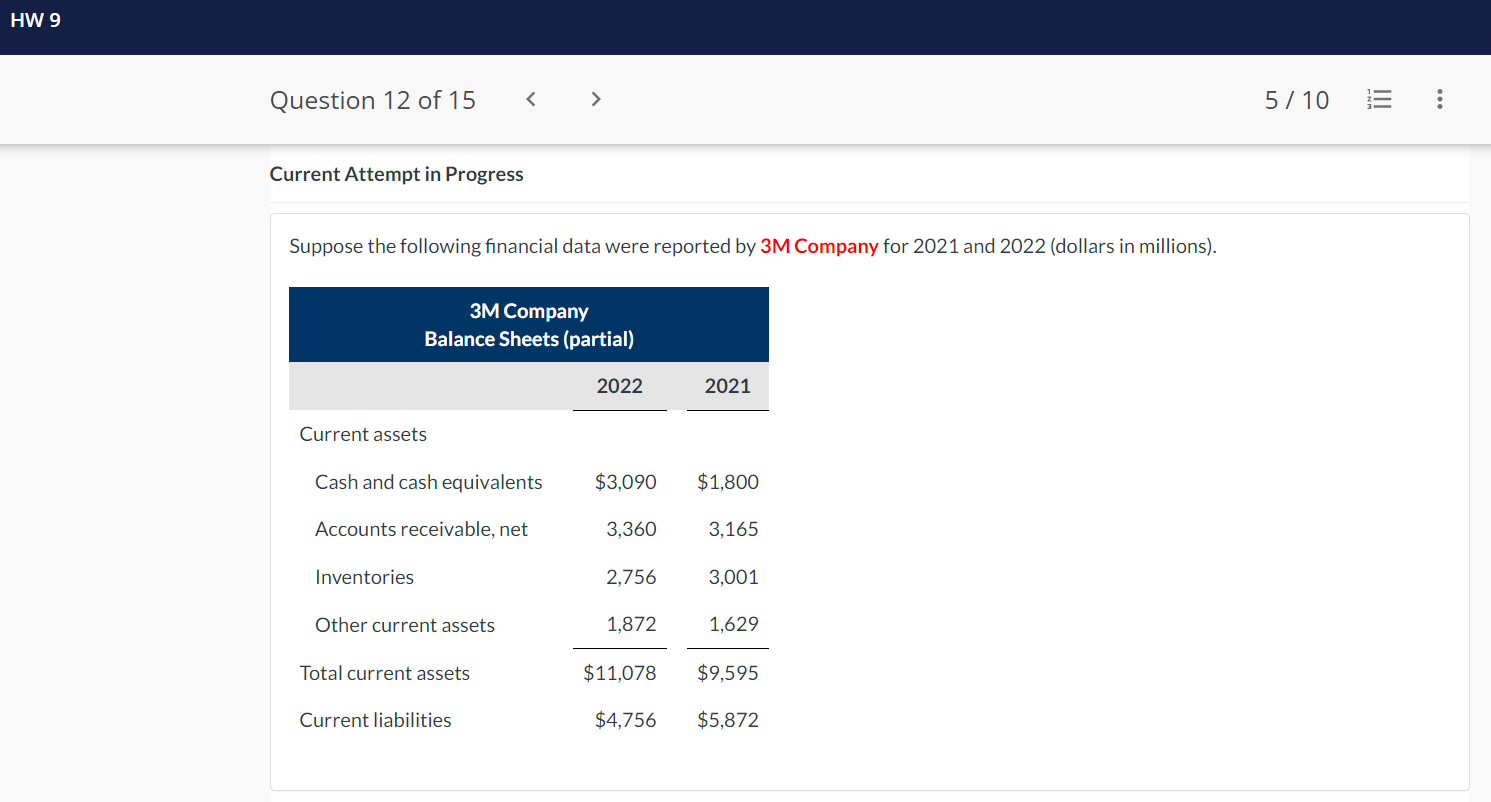Click the HW 9 assignment title
Screen dimensions: 1491x802
pos(36,19)
